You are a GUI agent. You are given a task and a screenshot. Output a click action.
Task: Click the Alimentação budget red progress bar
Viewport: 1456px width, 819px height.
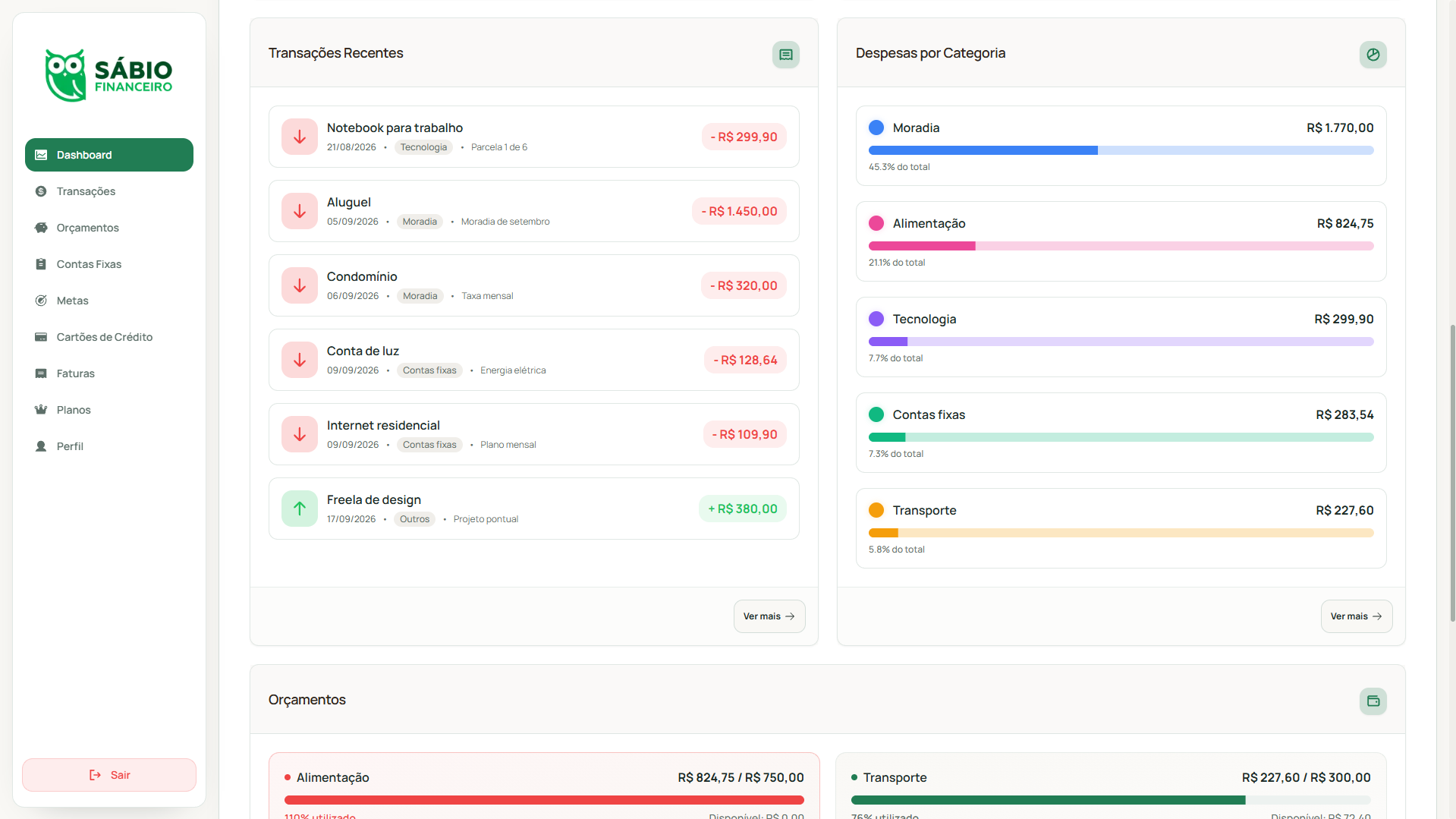pos(544,800)
